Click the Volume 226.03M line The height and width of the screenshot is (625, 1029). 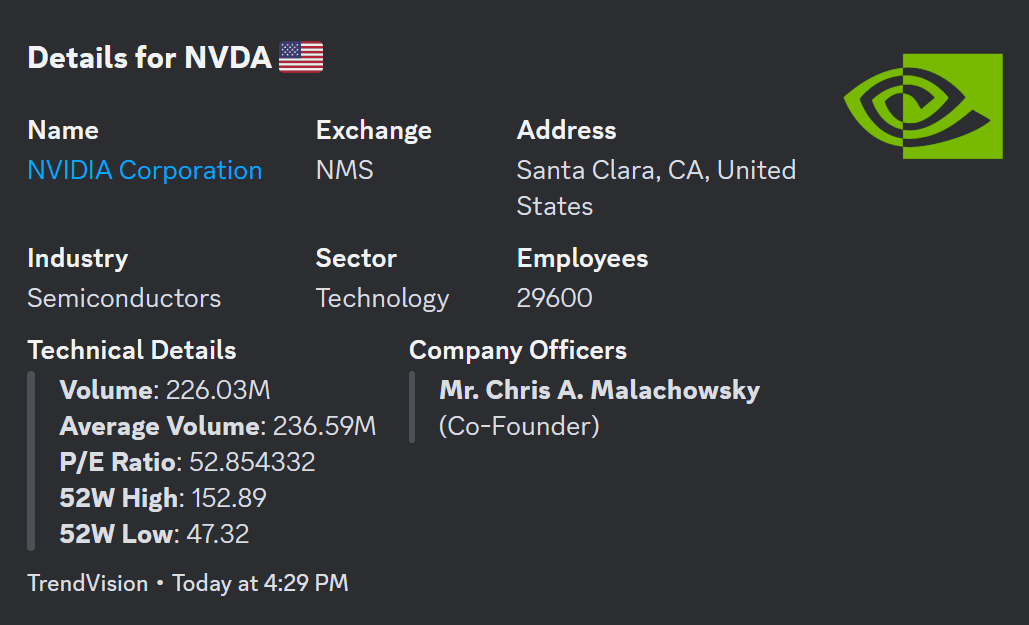(165, 390)
